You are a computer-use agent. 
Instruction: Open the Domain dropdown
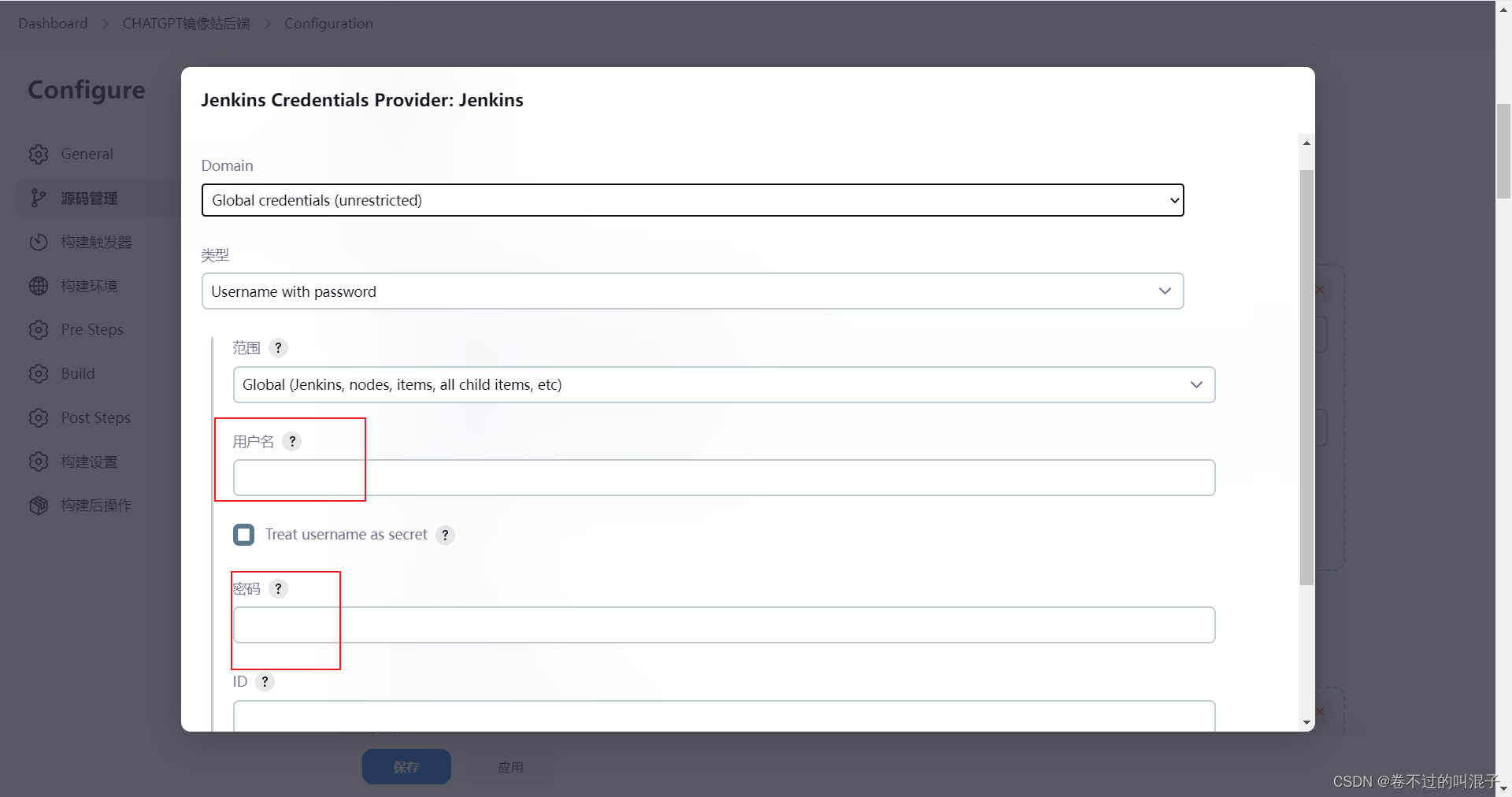(x=693, y=200)
